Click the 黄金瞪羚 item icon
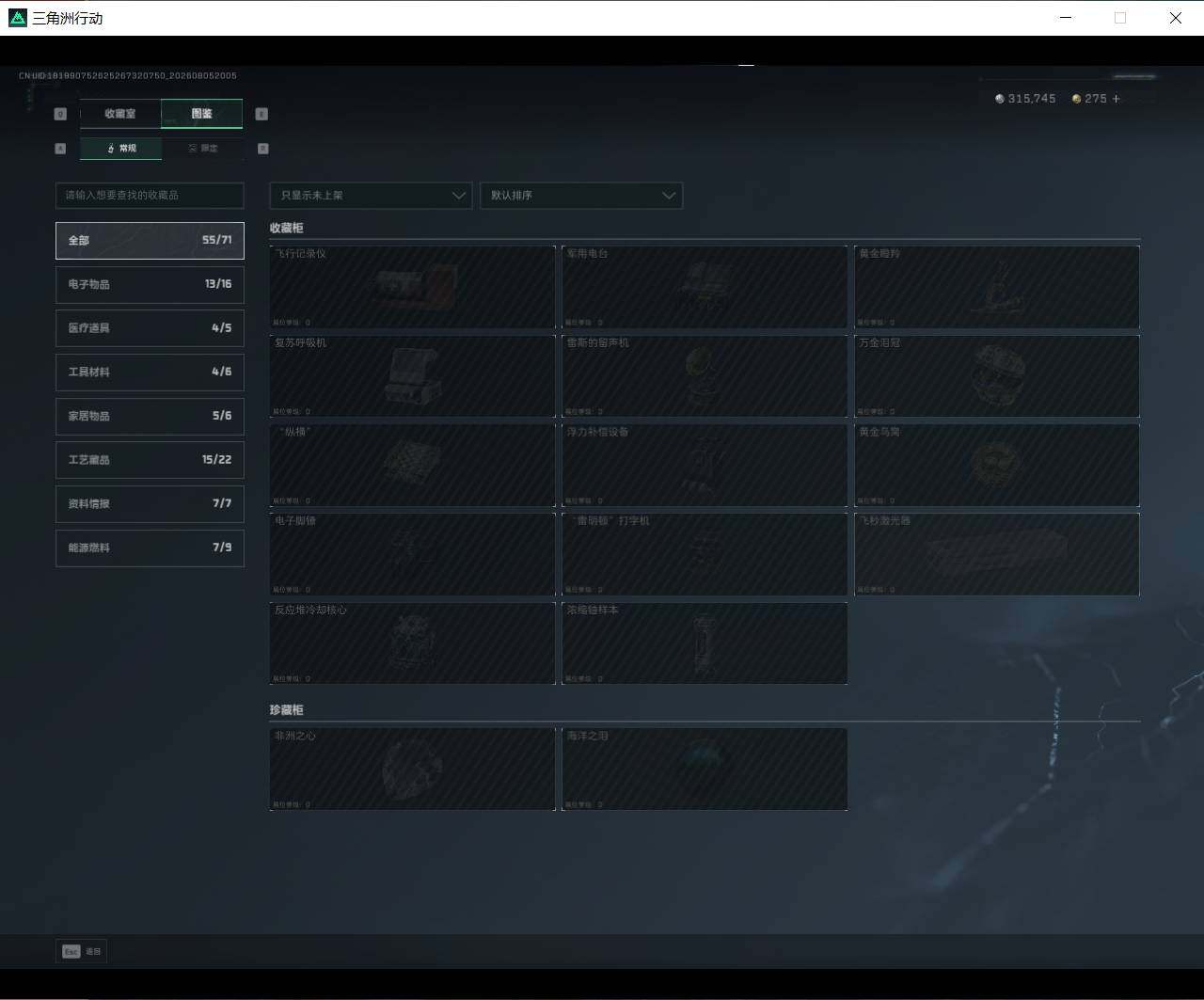Image resolution: width=1204 pixels, height=1000 pixels. [x=997, y=287]
